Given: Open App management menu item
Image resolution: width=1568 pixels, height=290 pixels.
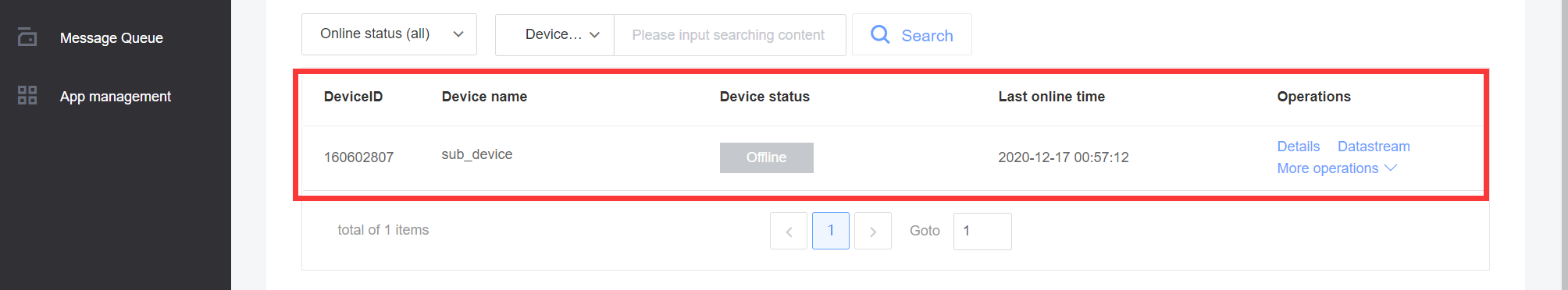Looking at the screenshot, I should click(x=116, y=96).
